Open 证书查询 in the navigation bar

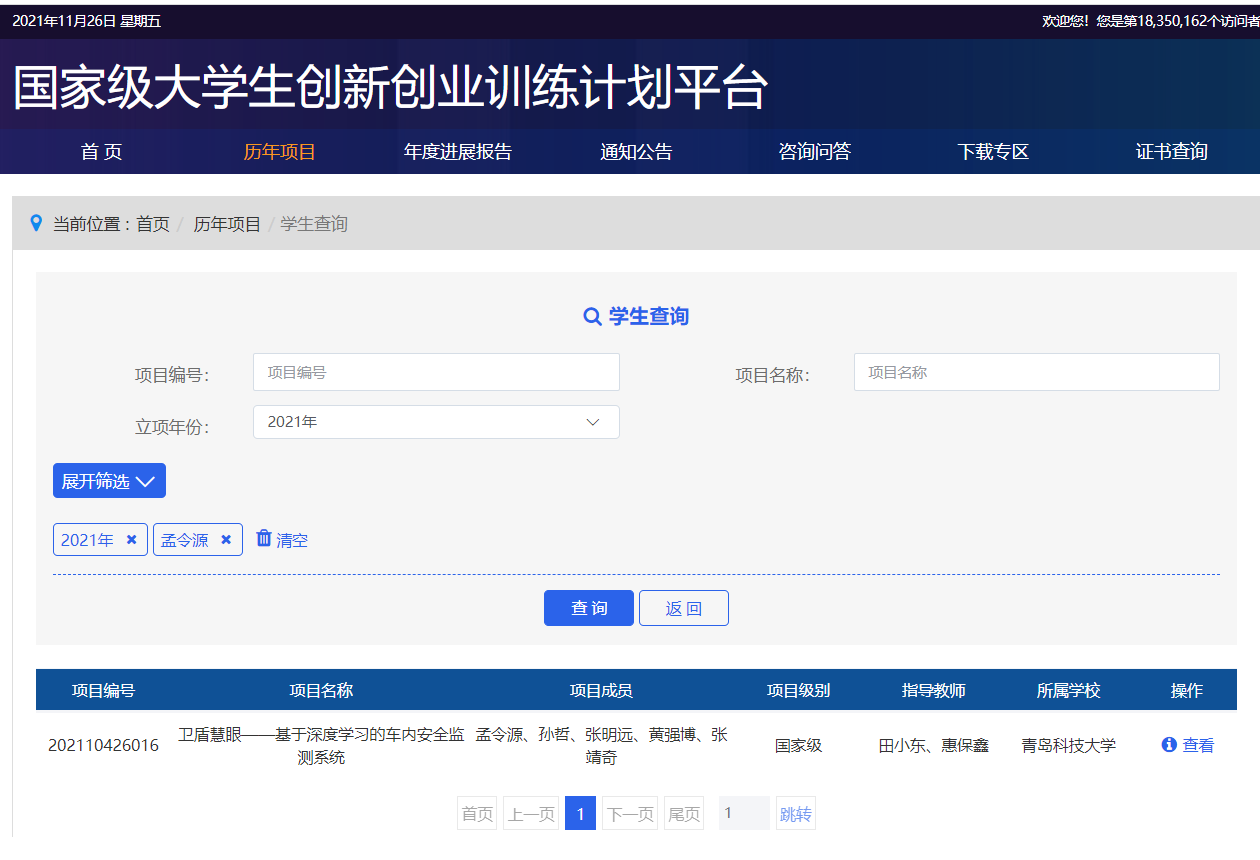pos(1171,152)
